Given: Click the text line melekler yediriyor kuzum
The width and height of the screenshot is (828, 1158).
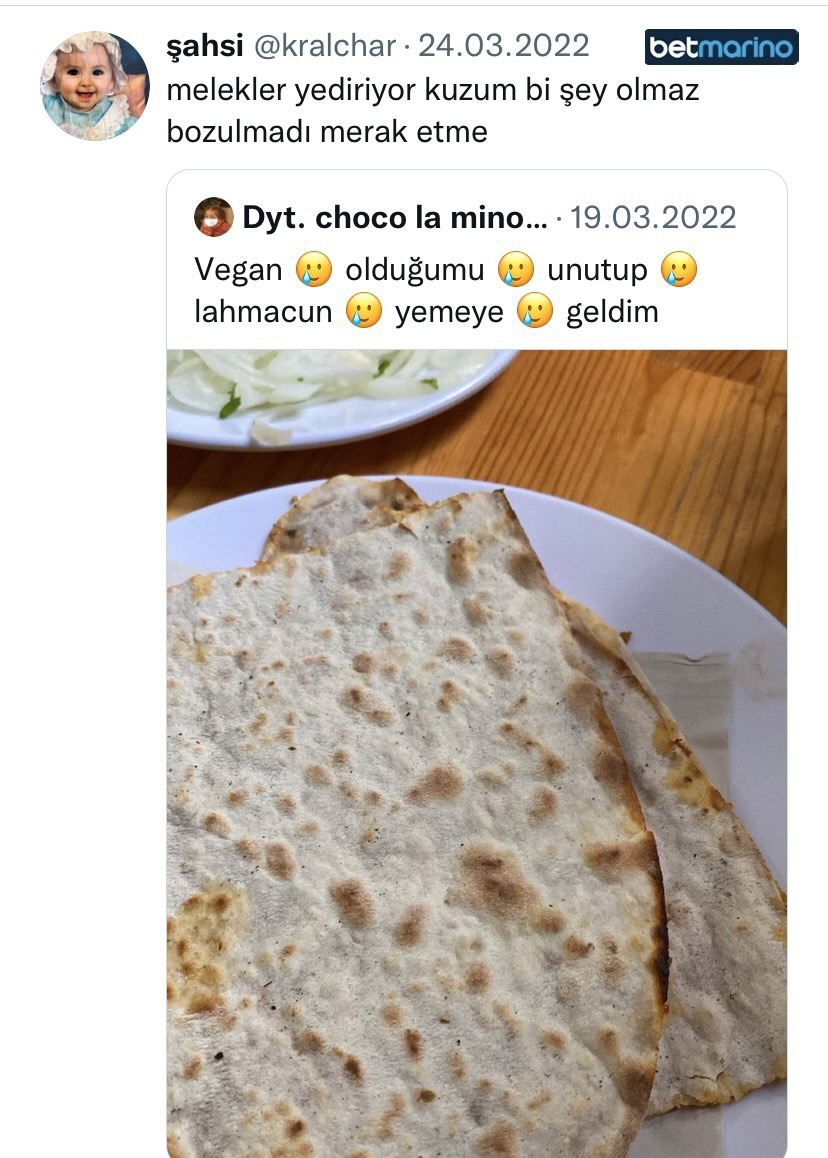Looking at the screenshot, I should [433, 91].
